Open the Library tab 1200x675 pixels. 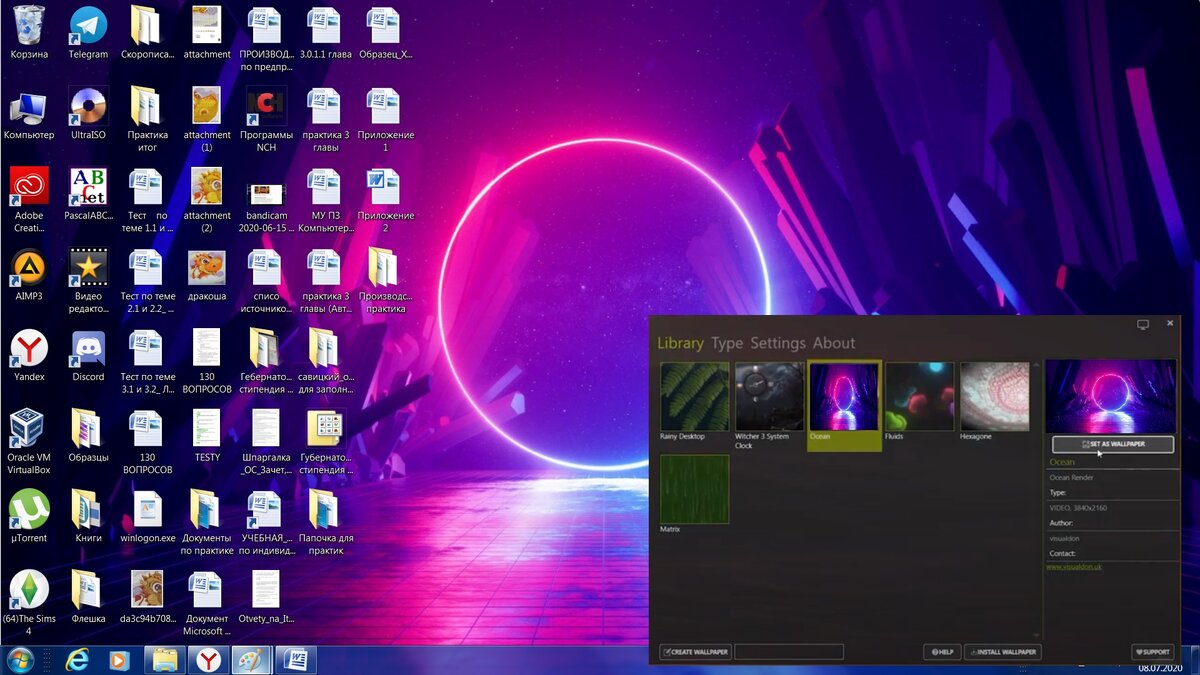[x=680, y=343]
